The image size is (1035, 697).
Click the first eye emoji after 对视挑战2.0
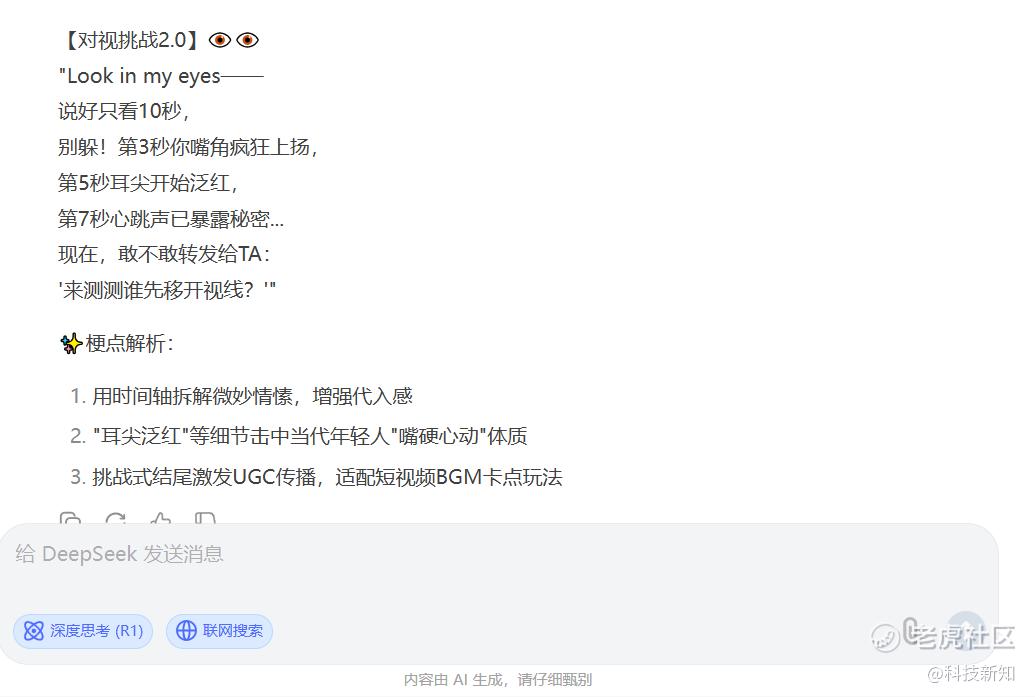(x=220, y=40)
